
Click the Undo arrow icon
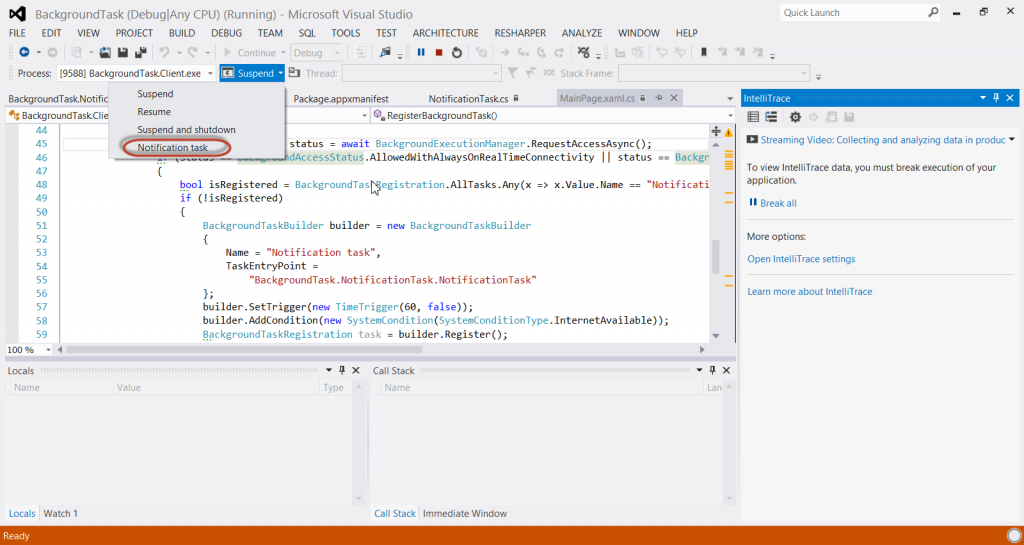pos(164,53)
